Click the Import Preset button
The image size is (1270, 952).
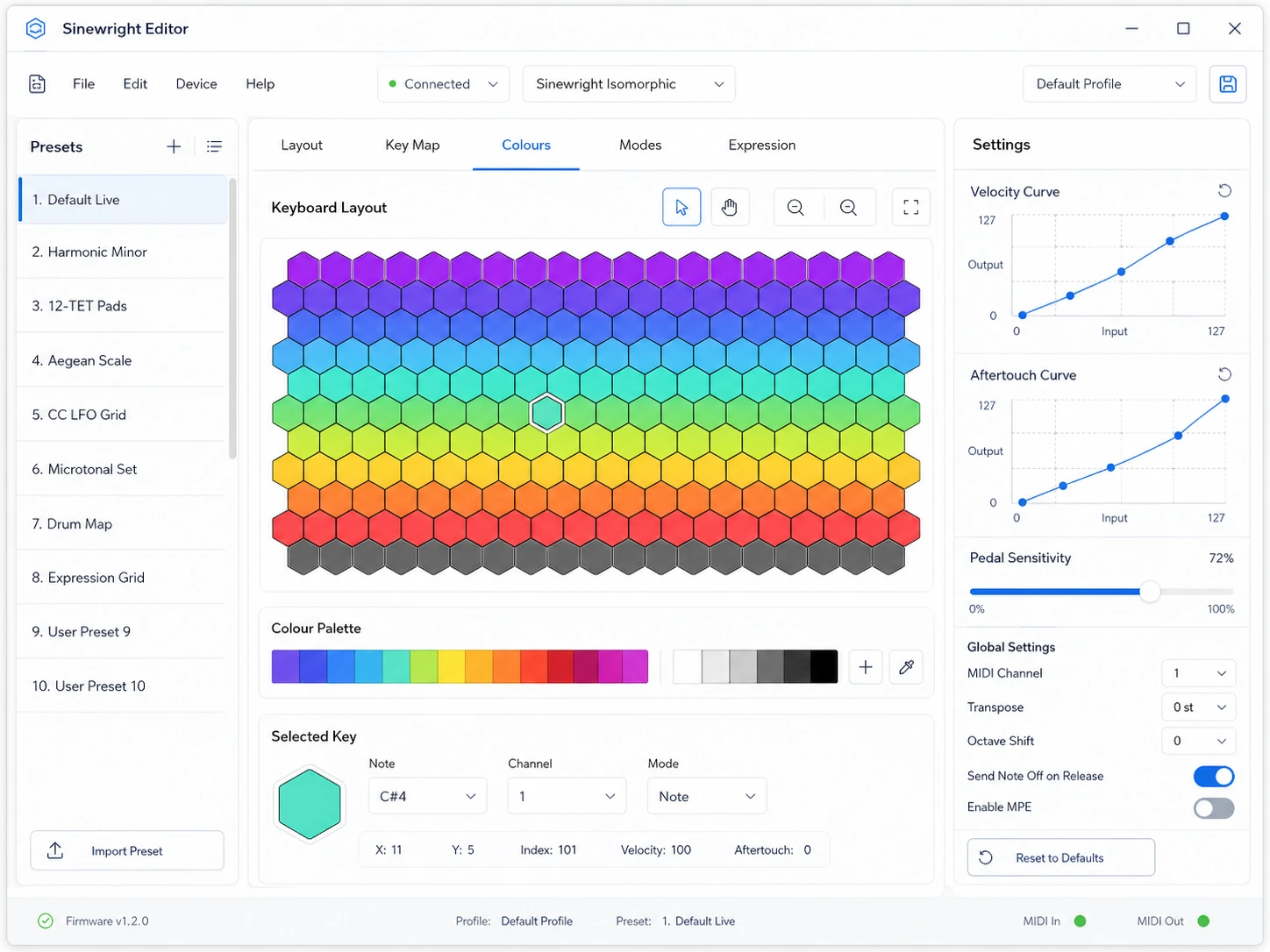coord(127,850)
